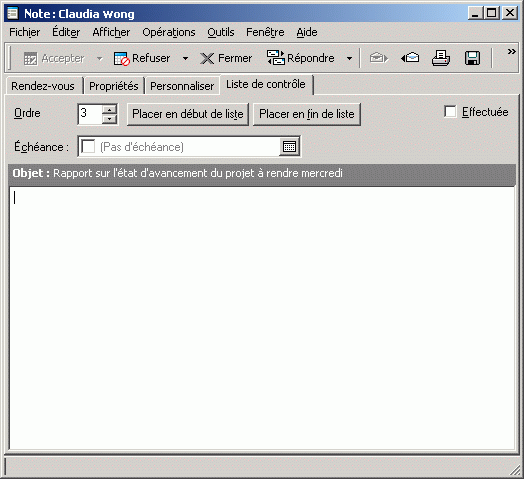Open the Fichier menu
The height and width of the screenshot is (479, 524).
pyautogui.click(x=24, y=32)
